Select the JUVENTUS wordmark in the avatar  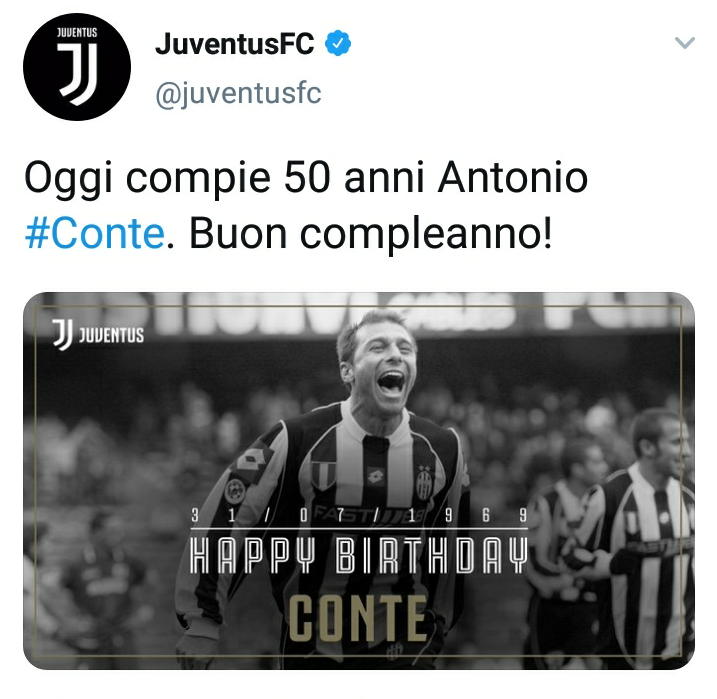click(x=77, y=32)
